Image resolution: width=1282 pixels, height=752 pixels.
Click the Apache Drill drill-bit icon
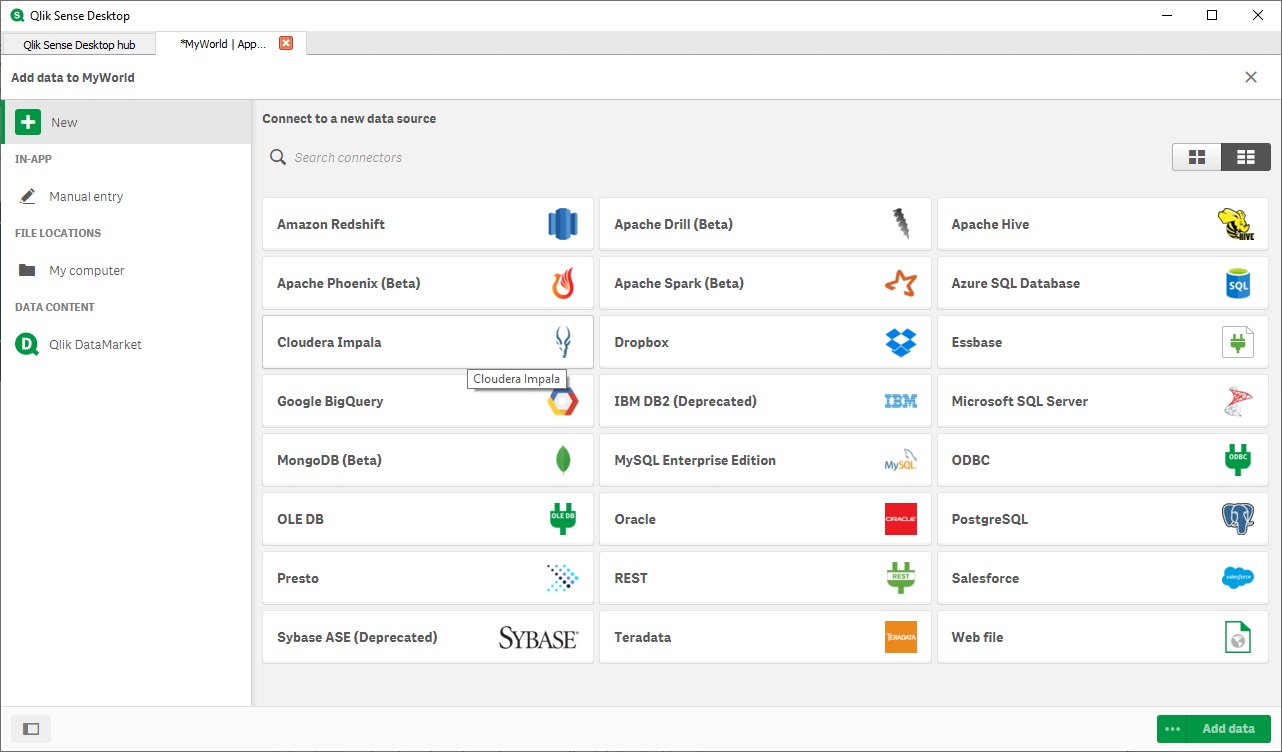tap(901, 224)
